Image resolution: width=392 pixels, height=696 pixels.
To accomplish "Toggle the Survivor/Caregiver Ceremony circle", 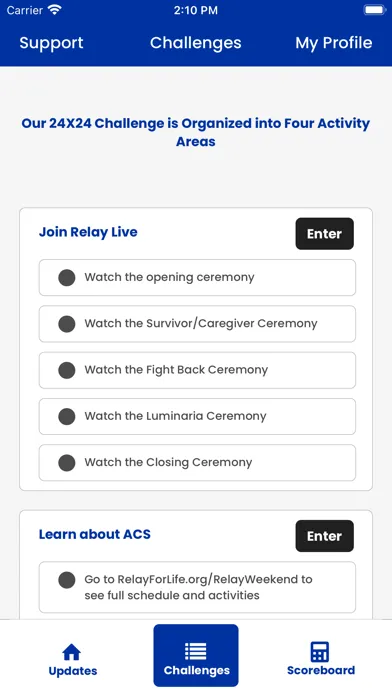I will click(x=67, y=324).
